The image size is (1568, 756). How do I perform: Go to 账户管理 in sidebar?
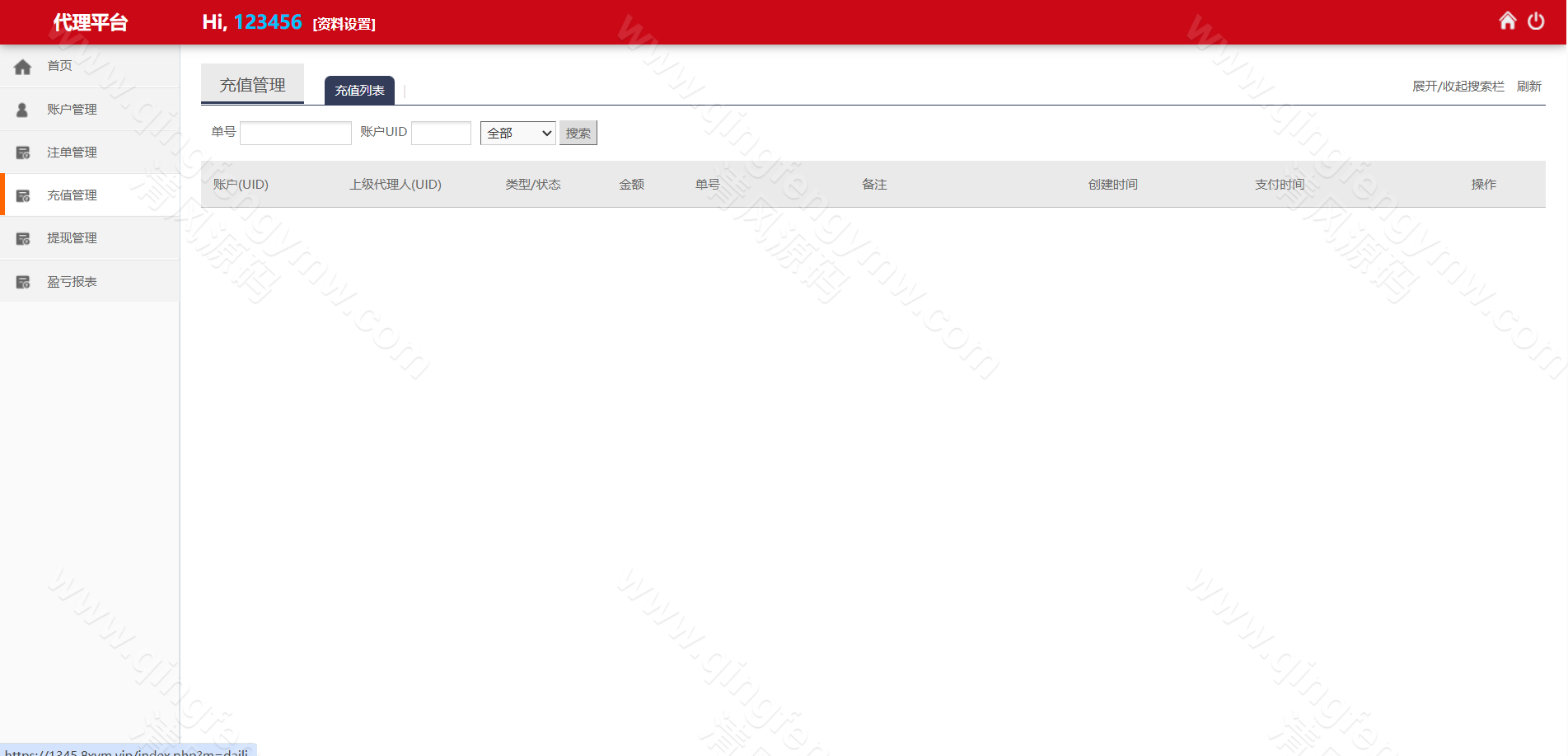[x=72, y=110]
